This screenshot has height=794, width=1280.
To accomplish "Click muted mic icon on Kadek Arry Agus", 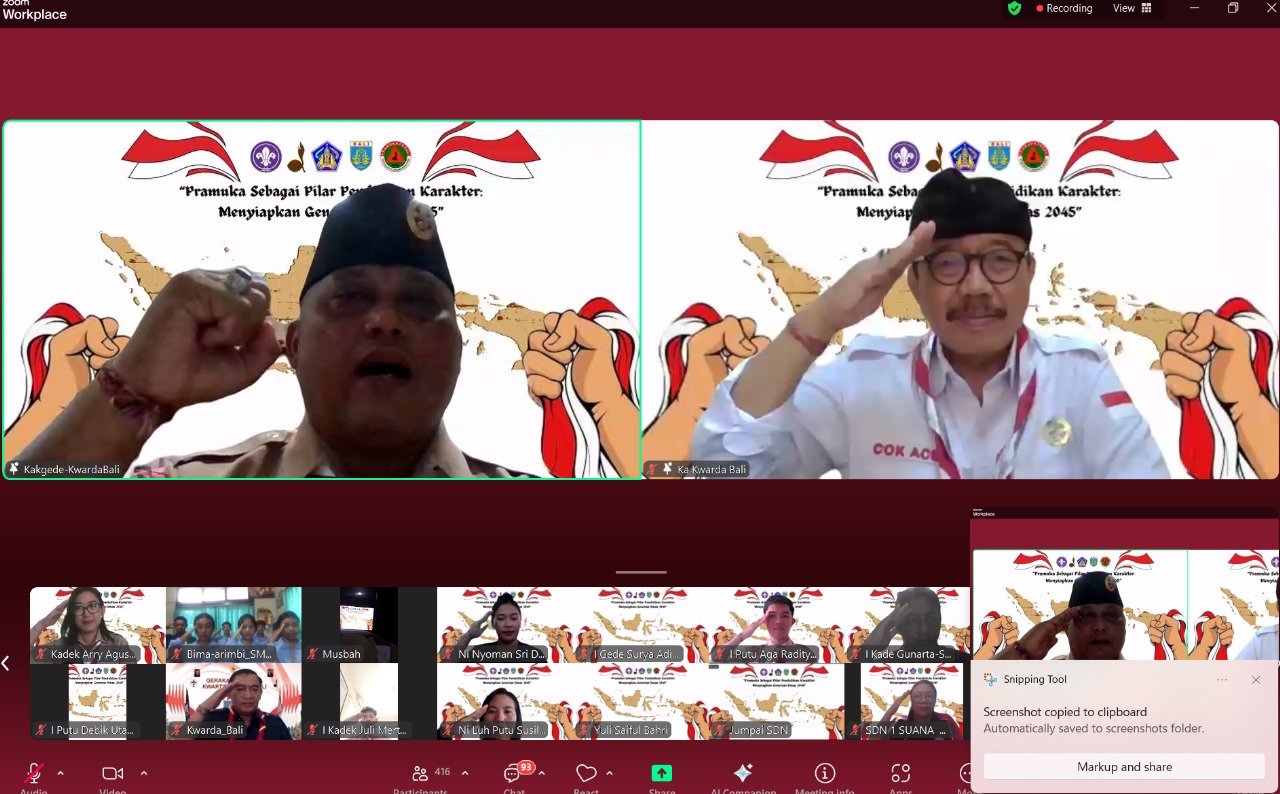I will pos(40,654).
